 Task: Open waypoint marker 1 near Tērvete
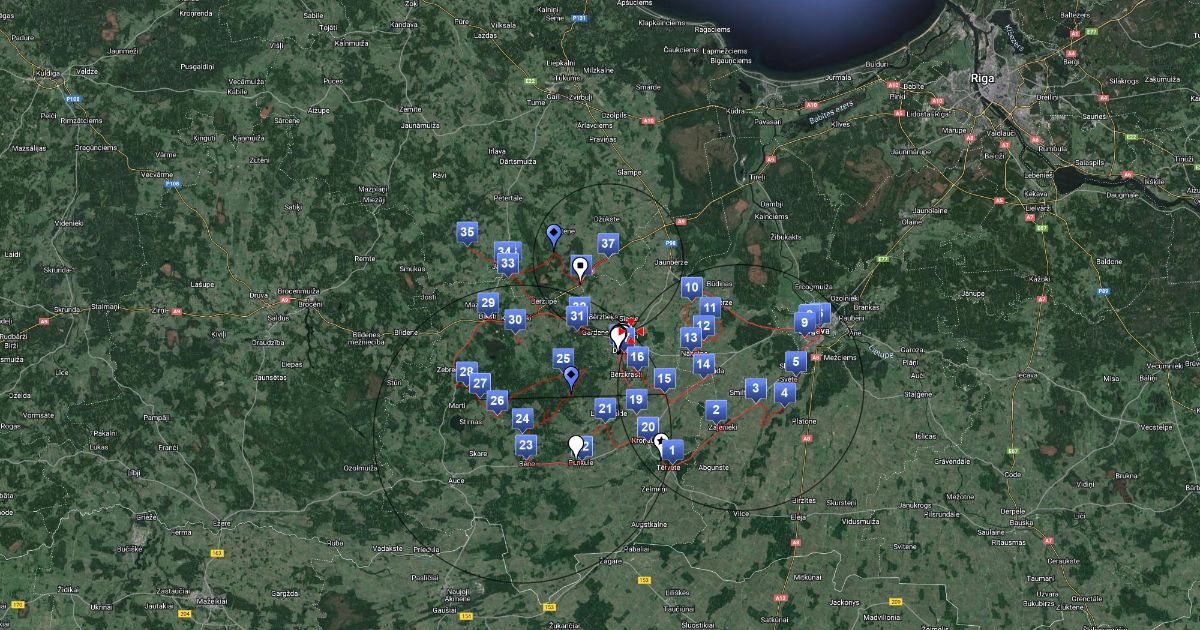[672, 450]
